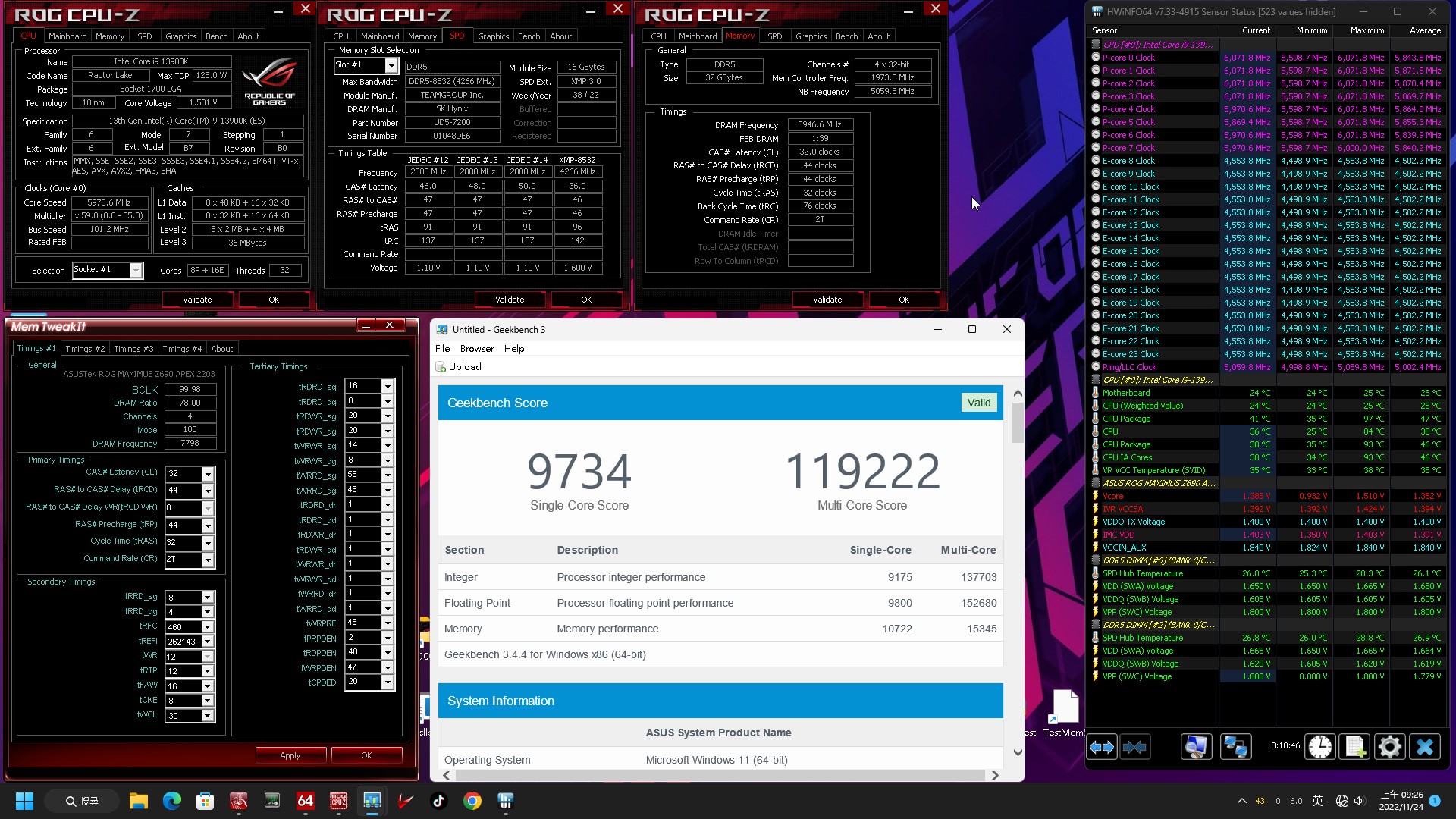This screenshot has height=819, width=1456.
Task: Click HWiNFO expand columns arrows button
Action: 1102,747
